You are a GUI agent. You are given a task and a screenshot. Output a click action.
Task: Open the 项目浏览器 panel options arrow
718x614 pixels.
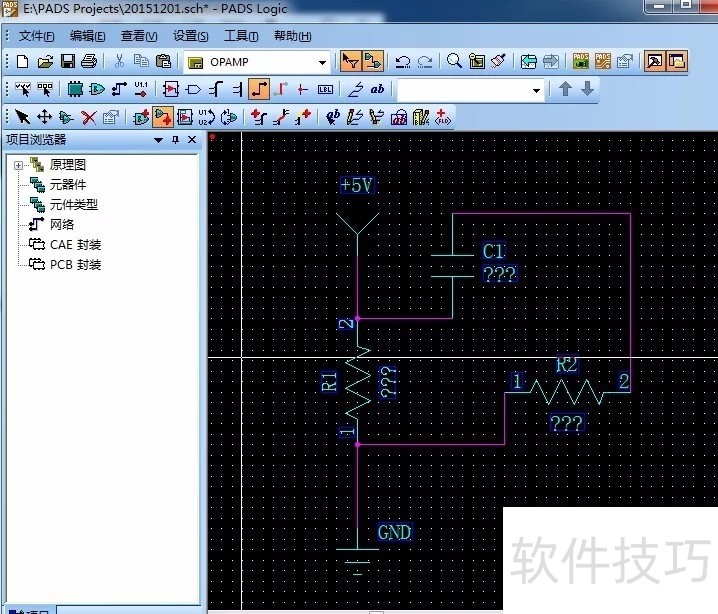[158, 140]
